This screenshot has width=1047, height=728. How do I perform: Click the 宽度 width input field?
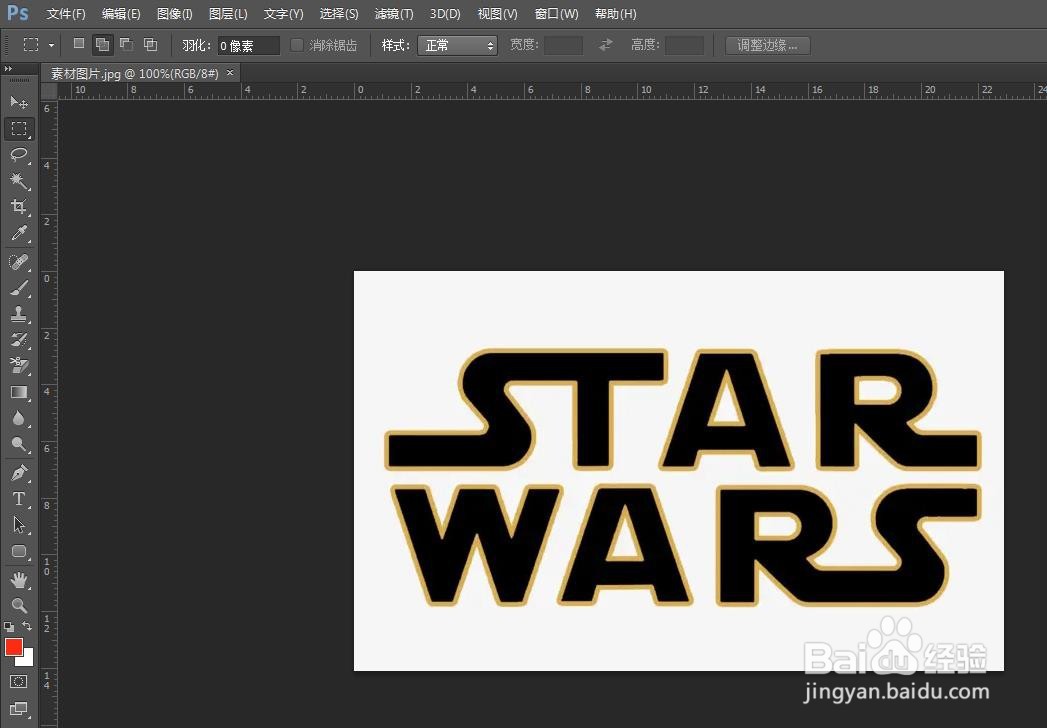pos(563,45)
